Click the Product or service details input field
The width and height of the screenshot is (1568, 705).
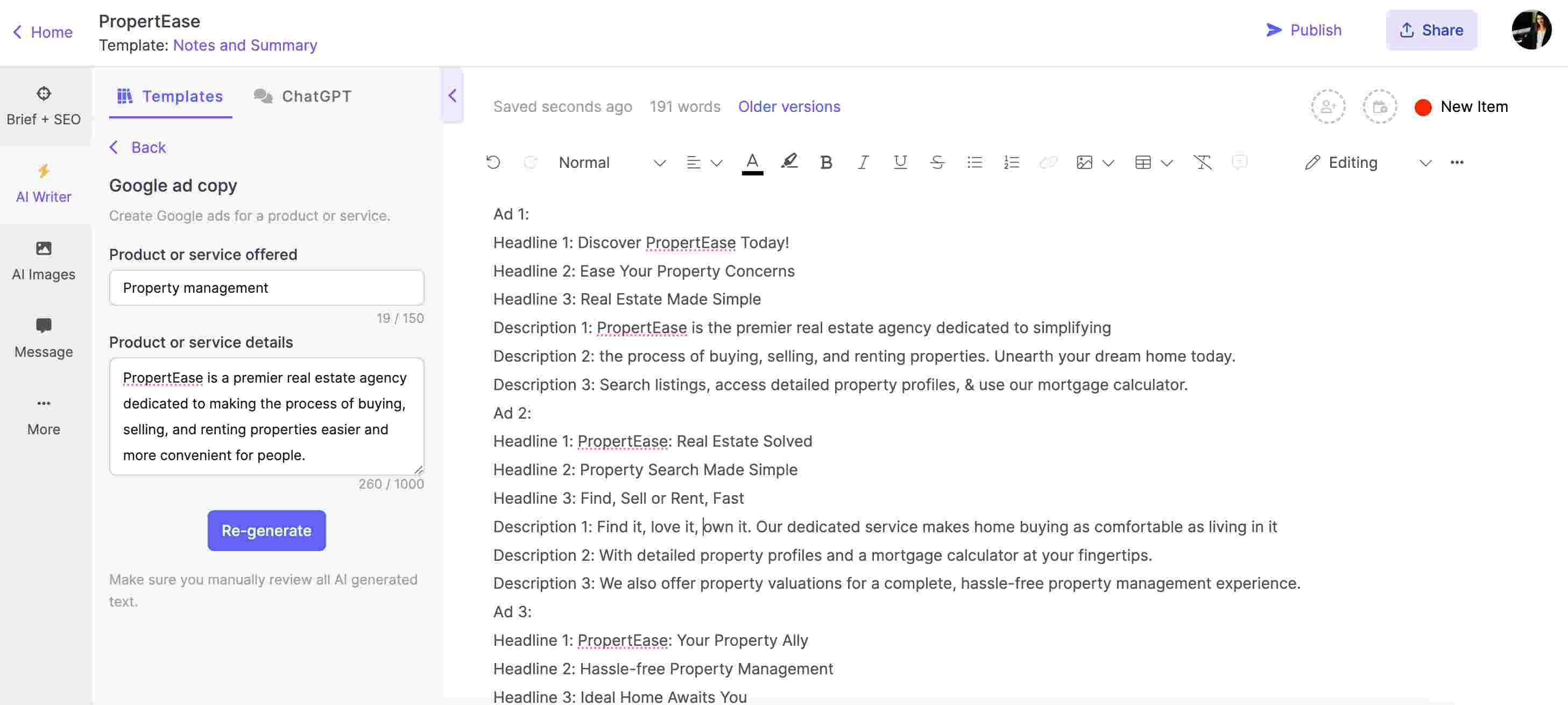pos(266,416)
